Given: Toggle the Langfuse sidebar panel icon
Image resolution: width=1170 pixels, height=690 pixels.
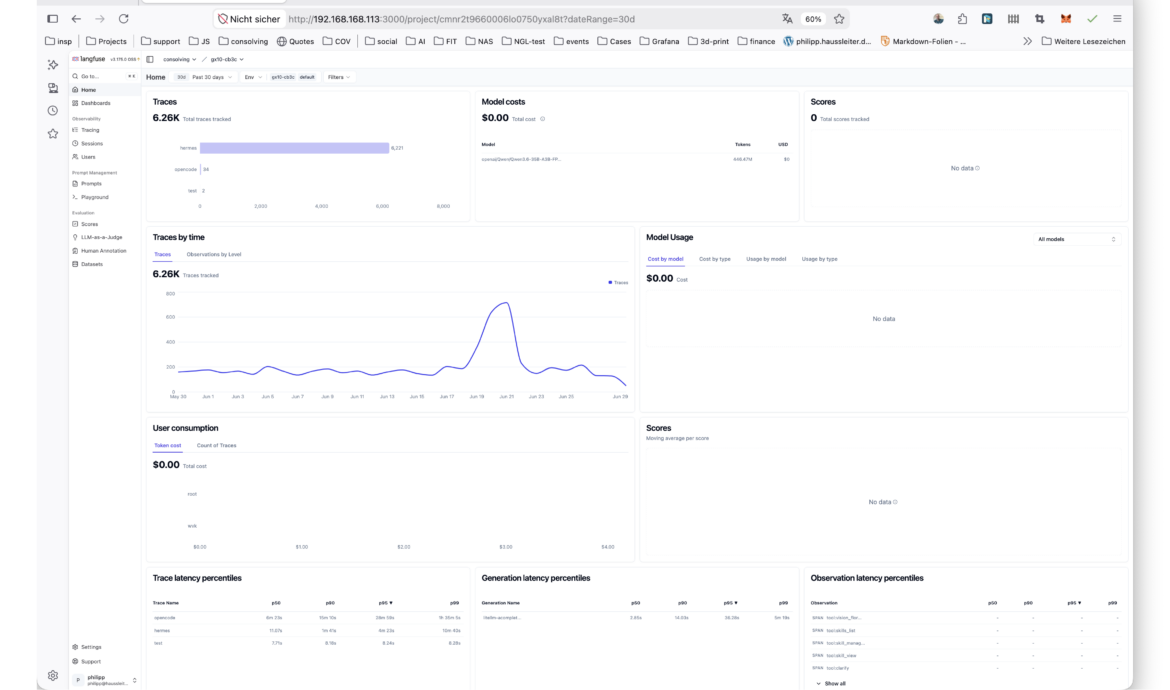Looking at the screenshot, I should [150, 59].
